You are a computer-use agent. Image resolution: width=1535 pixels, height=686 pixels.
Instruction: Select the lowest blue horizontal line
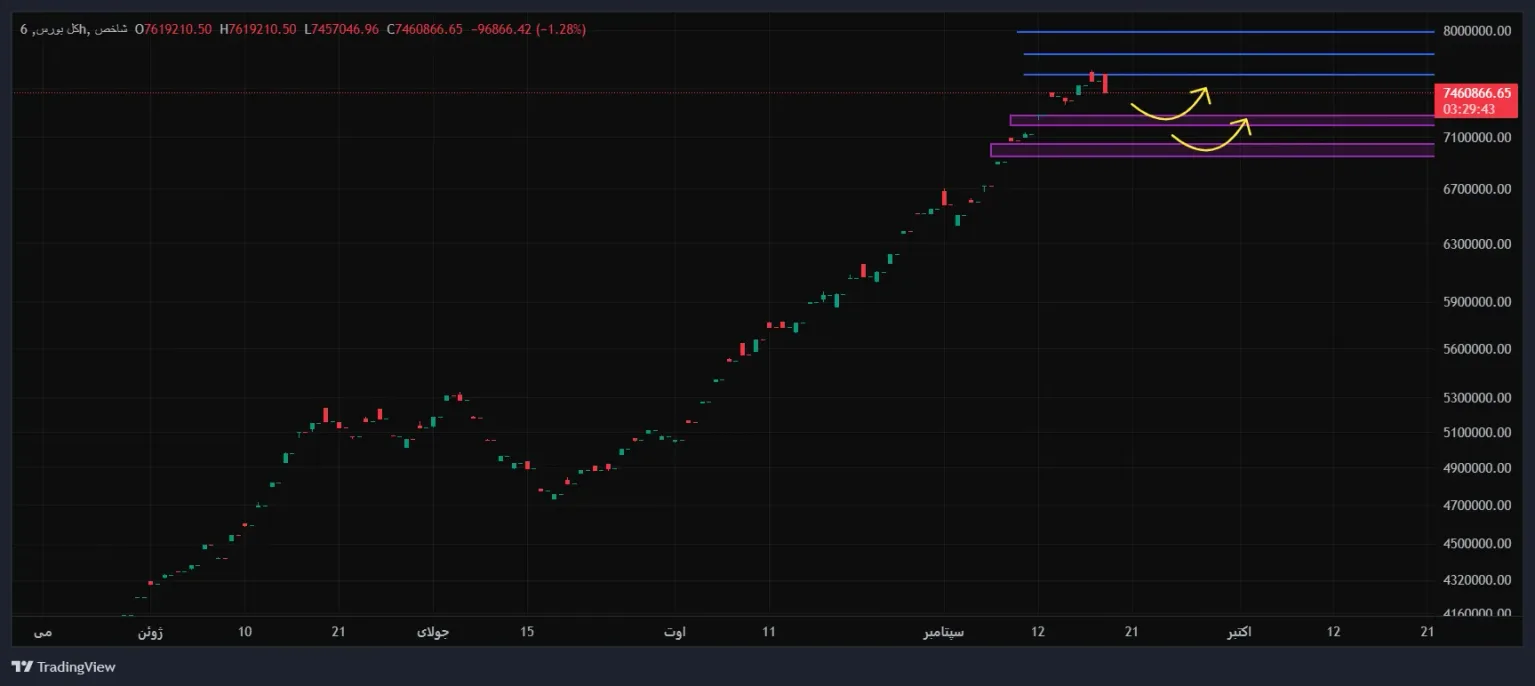coord(1229,75)
